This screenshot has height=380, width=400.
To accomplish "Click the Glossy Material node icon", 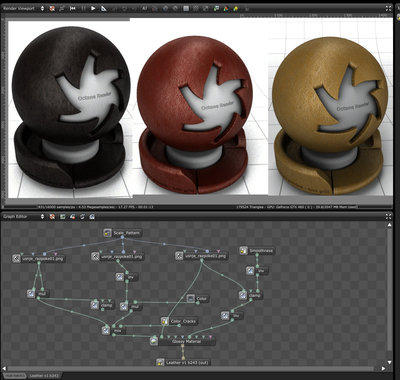I will pyautogui.click(x=154, y=341).
